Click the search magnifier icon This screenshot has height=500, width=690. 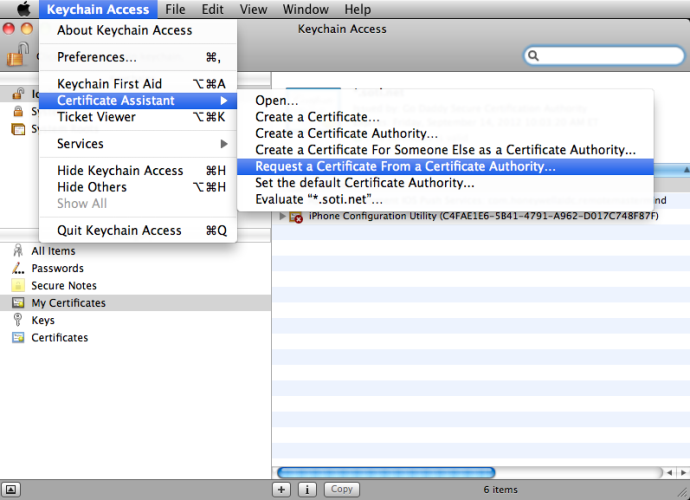[533, 55]
